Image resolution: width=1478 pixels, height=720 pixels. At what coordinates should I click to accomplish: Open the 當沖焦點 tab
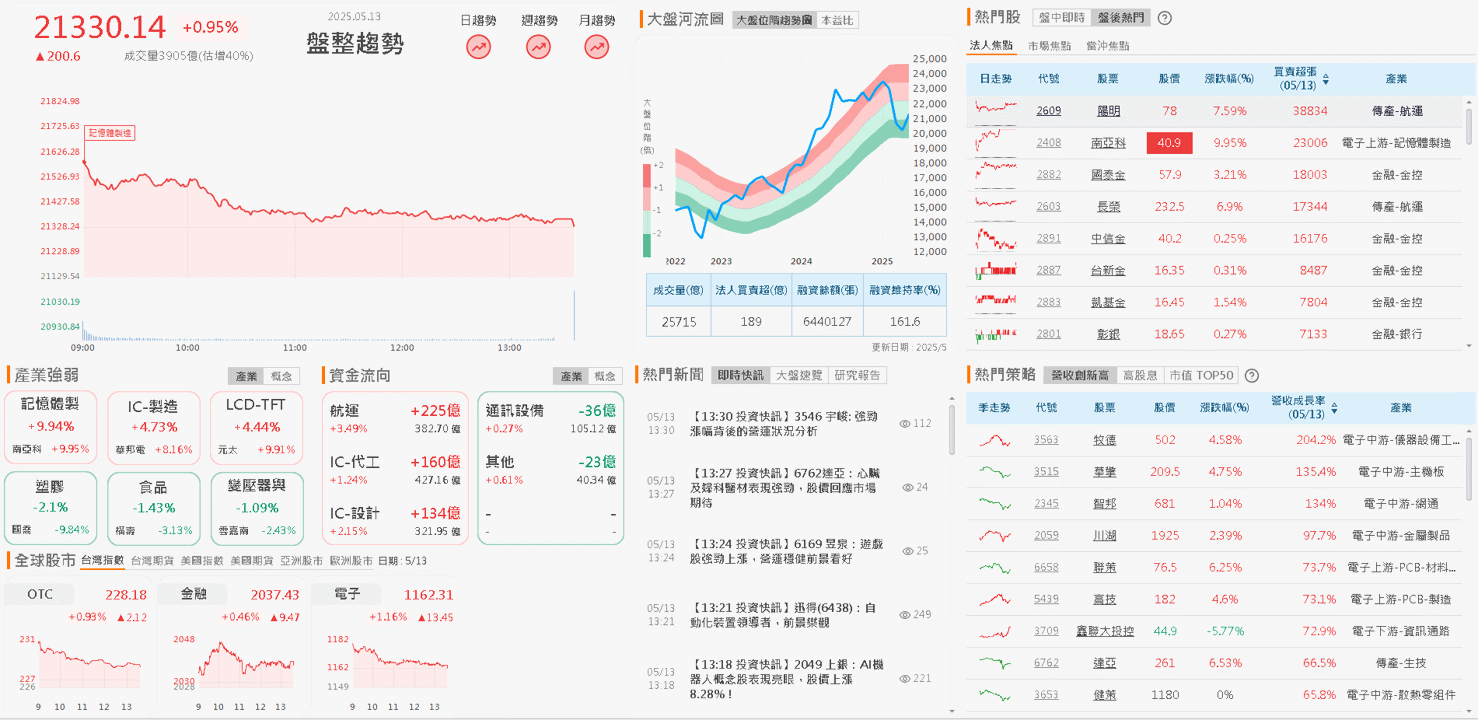[1107, 46]
